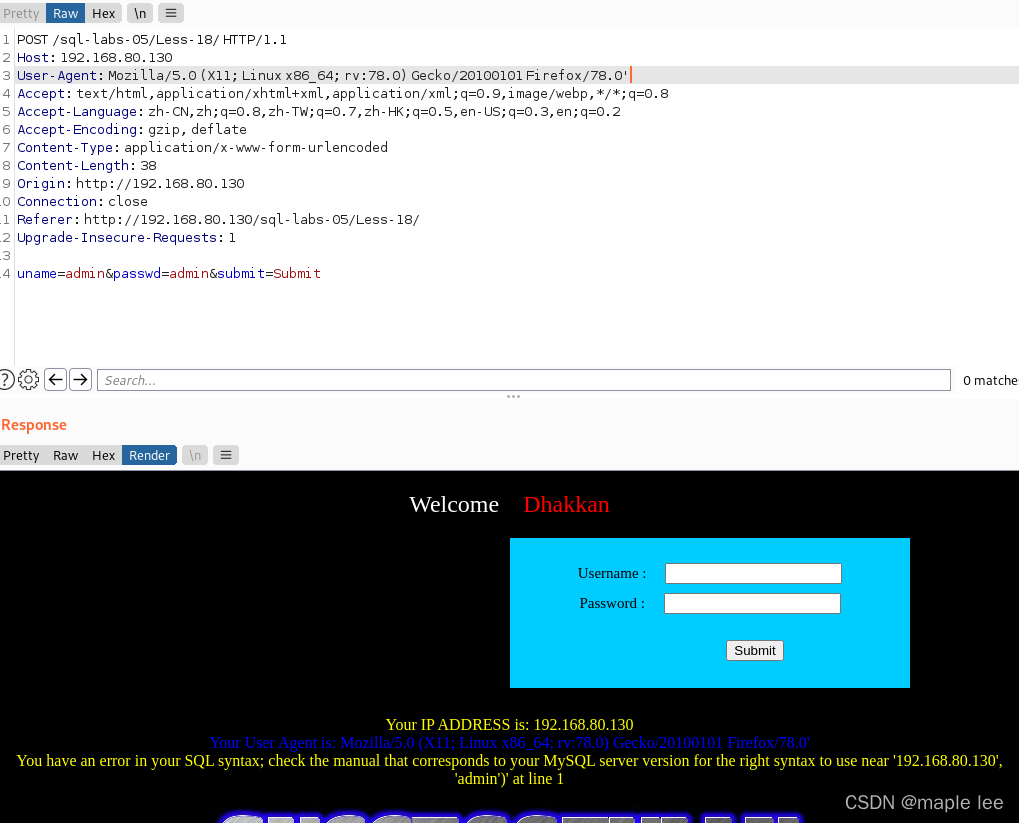The height and width of the screenshot is (823, 1019).
Task: Click the uname=admin request body line
Action: pos(169,274)
